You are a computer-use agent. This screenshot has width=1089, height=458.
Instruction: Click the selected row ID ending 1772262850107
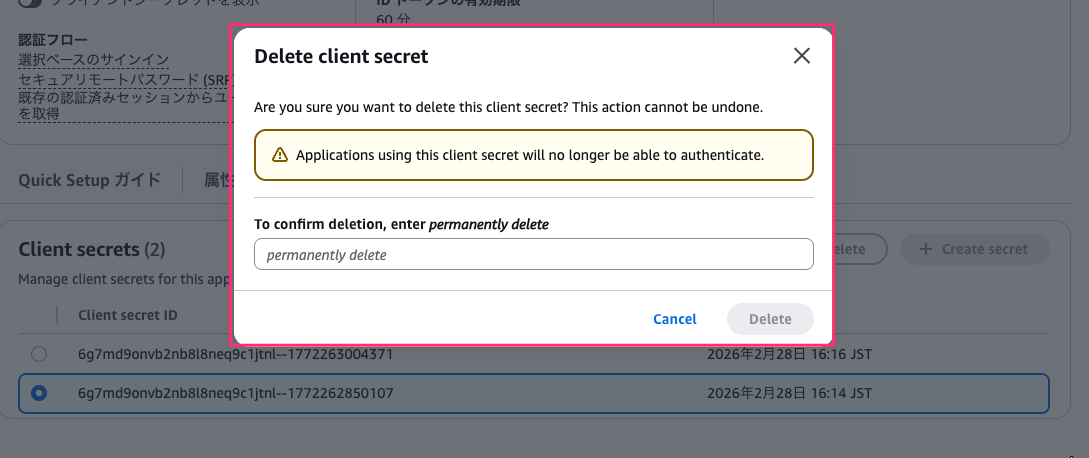coord(235,394)
